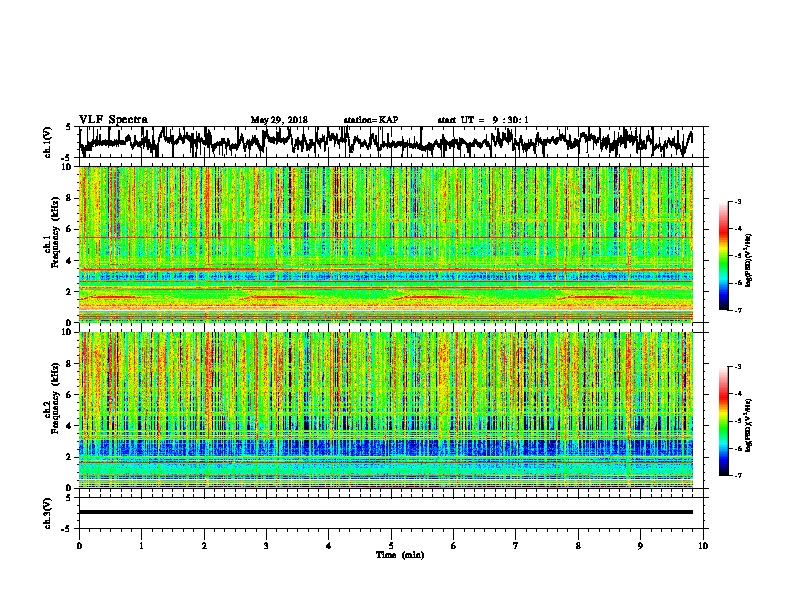Viewport: 792px width, 612px height.
Task: Click the 'ch.1(V)' axis label
Action: pos(48,142)
